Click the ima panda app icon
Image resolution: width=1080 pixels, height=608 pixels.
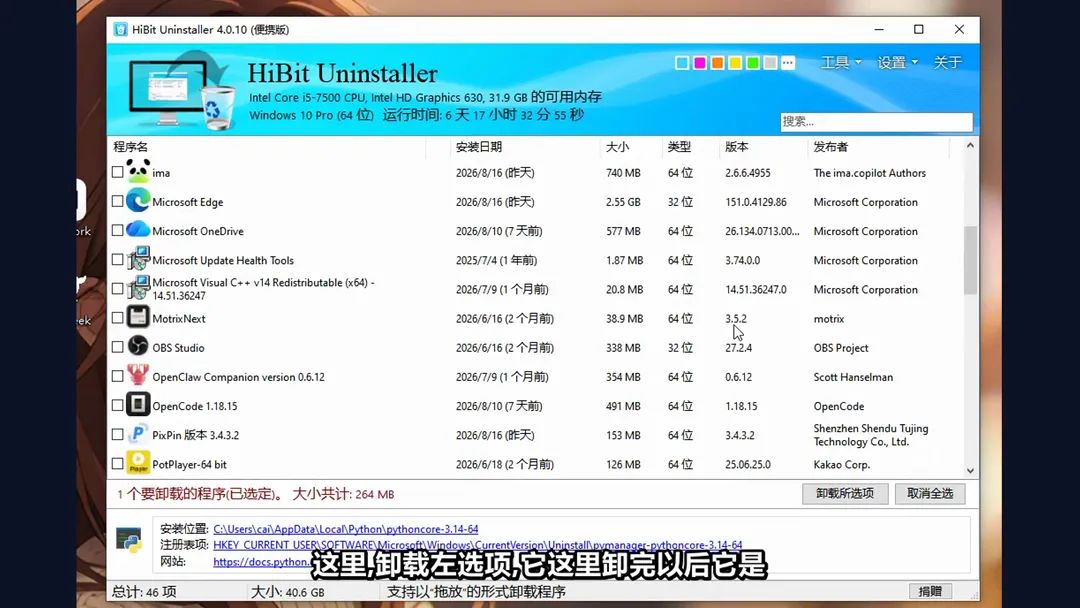pyautogui.click(x=138, y=172)
